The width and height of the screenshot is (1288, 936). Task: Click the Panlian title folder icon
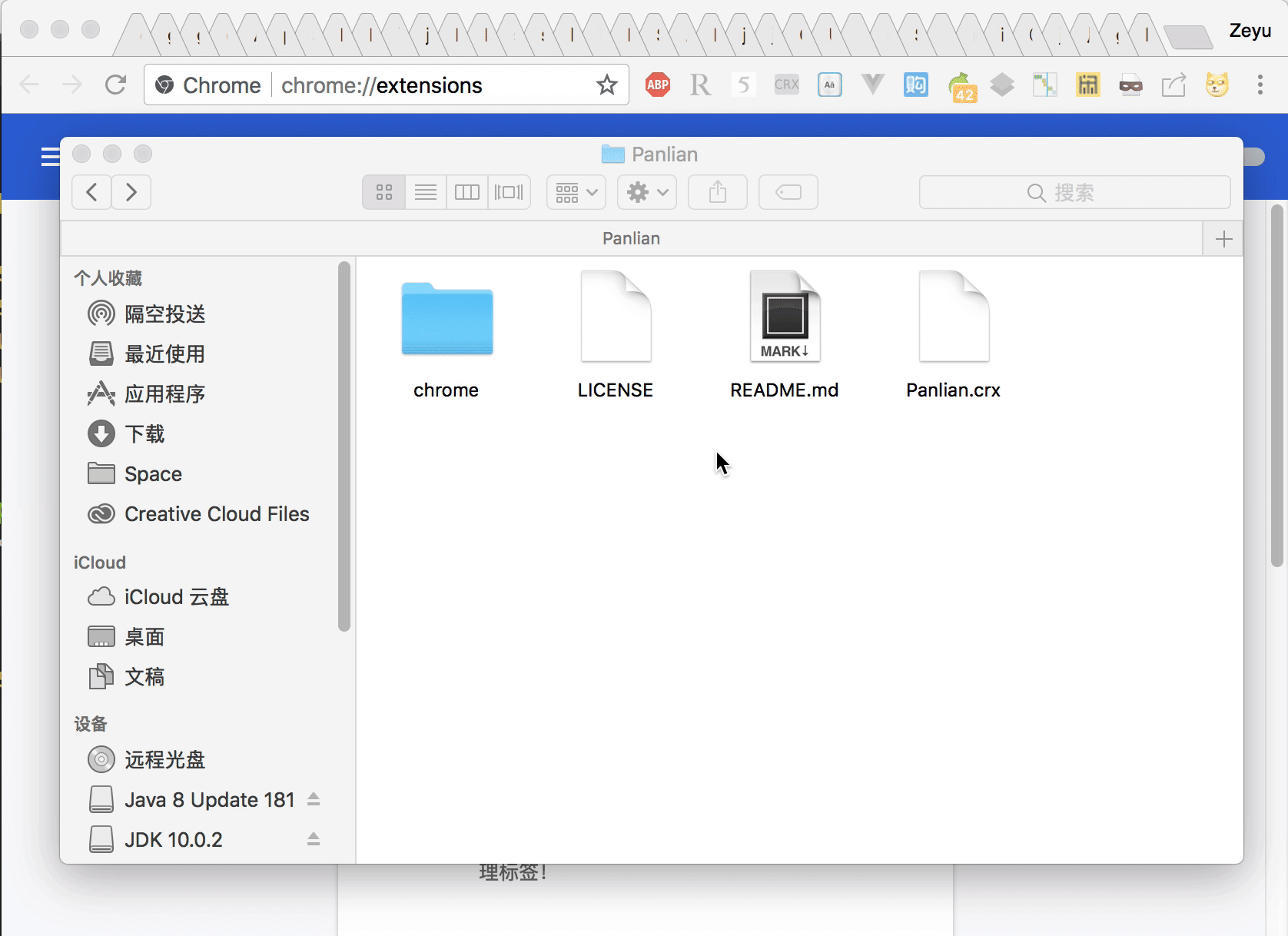coord(612,154)
